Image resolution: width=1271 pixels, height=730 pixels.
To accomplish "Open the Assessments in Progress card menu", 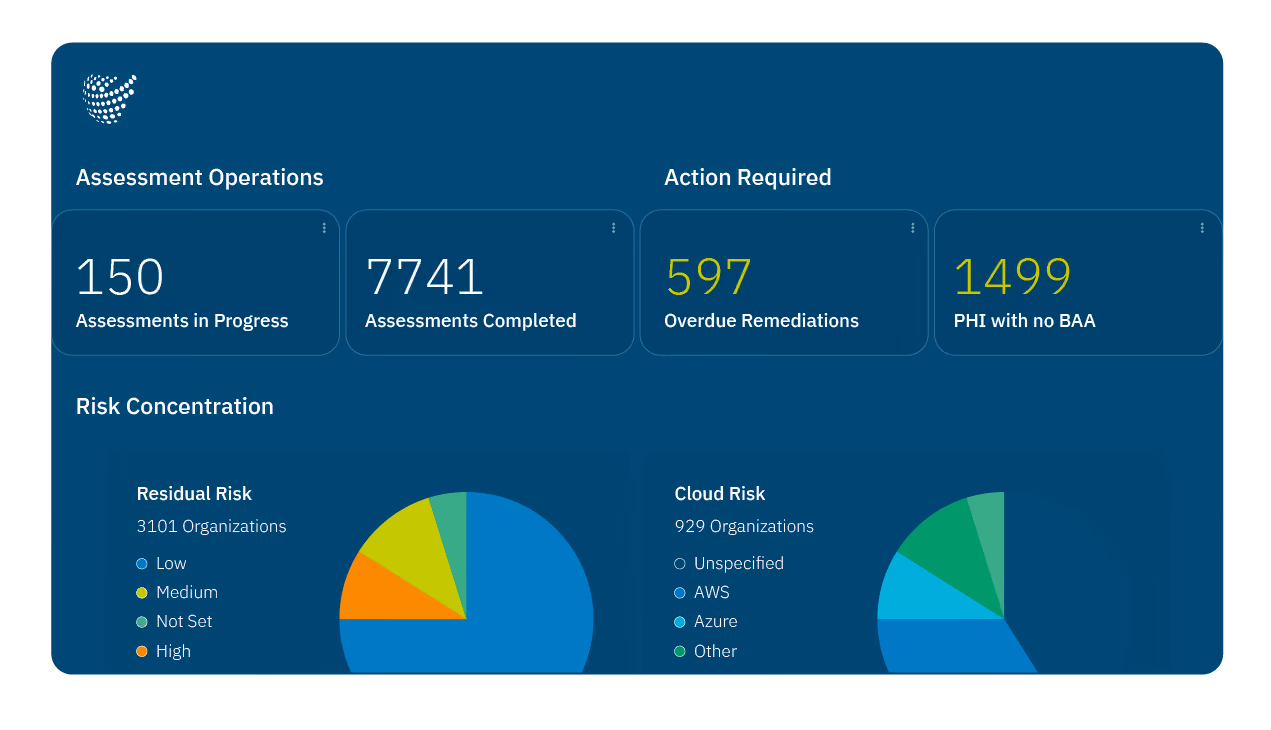I will [x=324, y=228].
